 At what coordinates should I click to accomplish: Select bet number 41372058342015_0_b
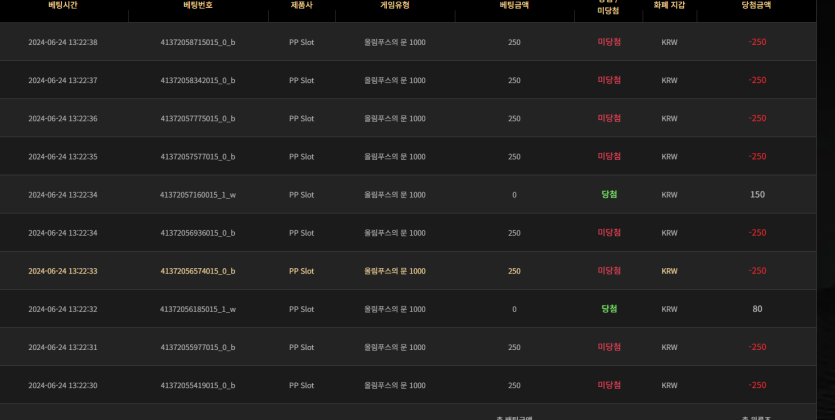click(198, 80)
